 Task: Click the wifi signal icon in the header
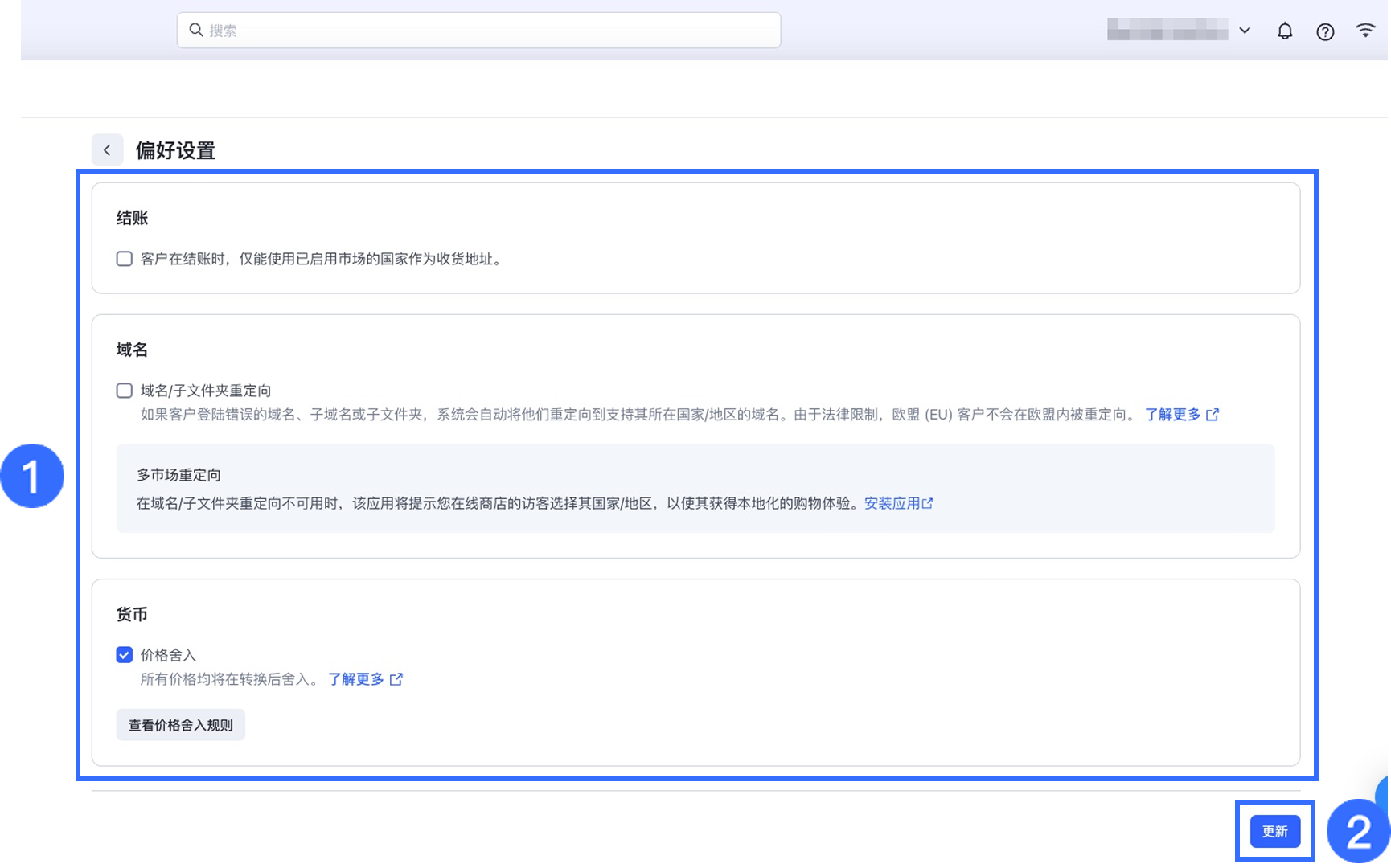pos(1365,31)
